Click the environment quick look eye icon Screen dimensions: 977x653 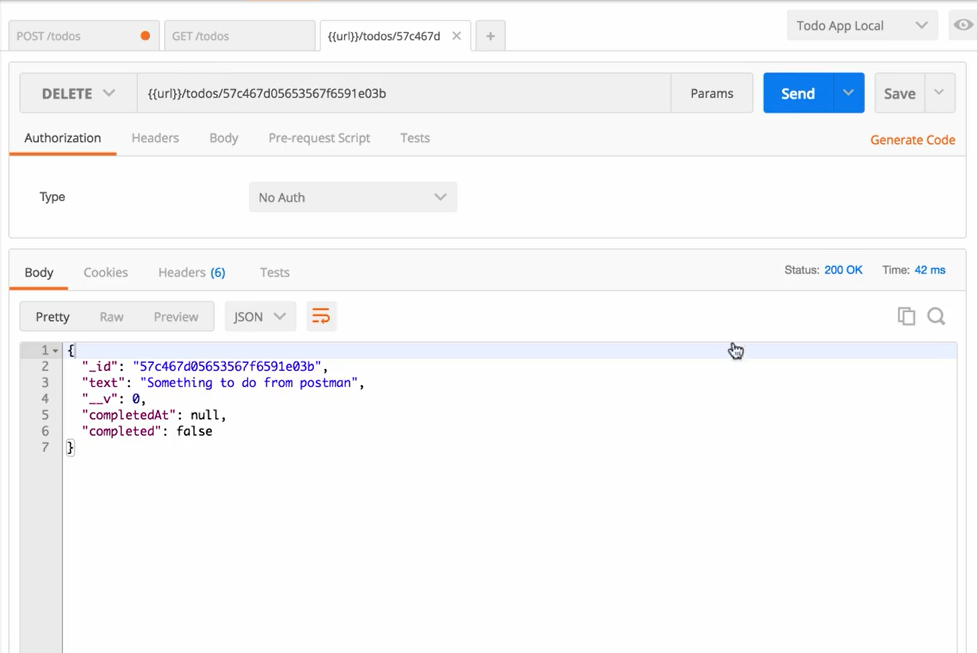[962, 25]
